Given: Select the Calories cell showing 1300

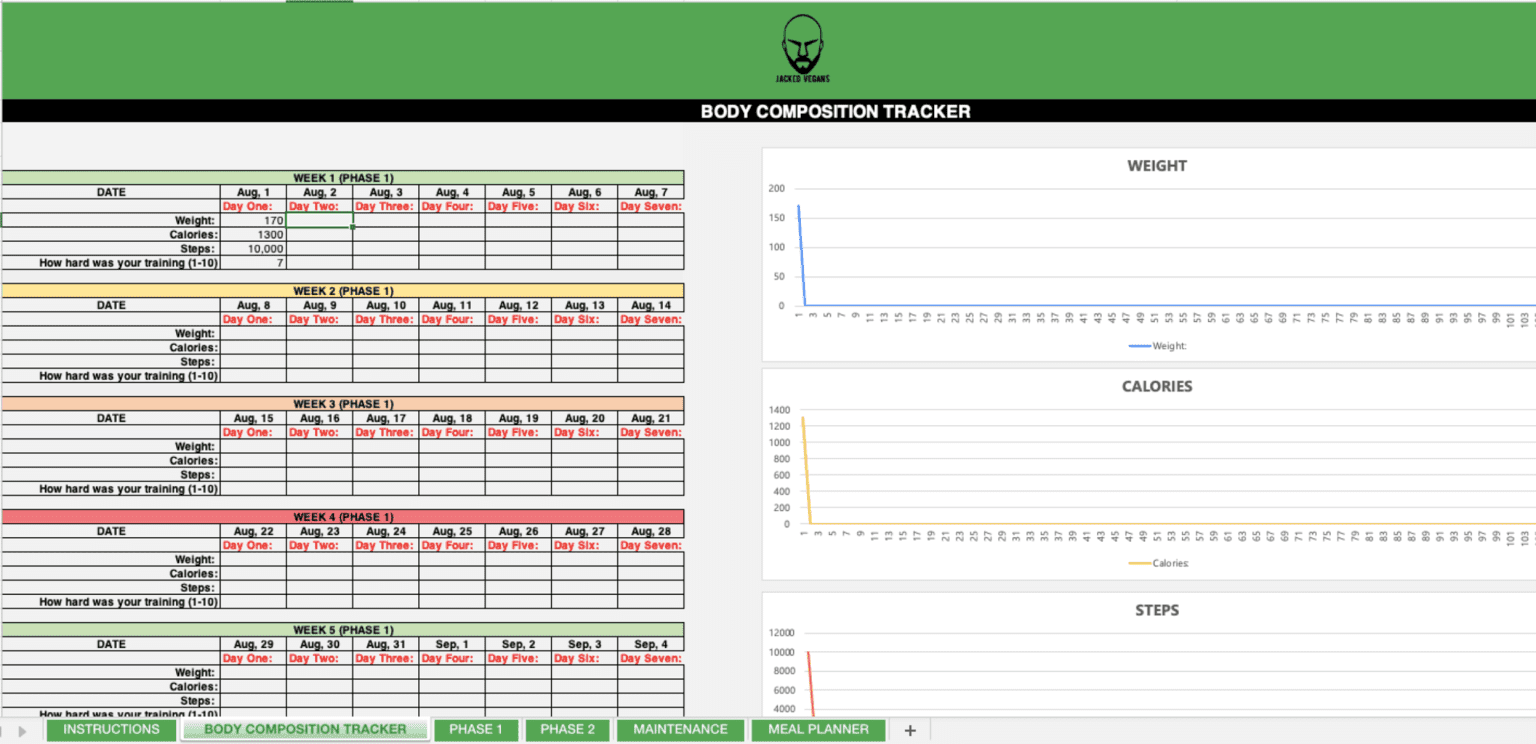Looking at the screenshot, I should pyautogui.click(x=254, y=234).
